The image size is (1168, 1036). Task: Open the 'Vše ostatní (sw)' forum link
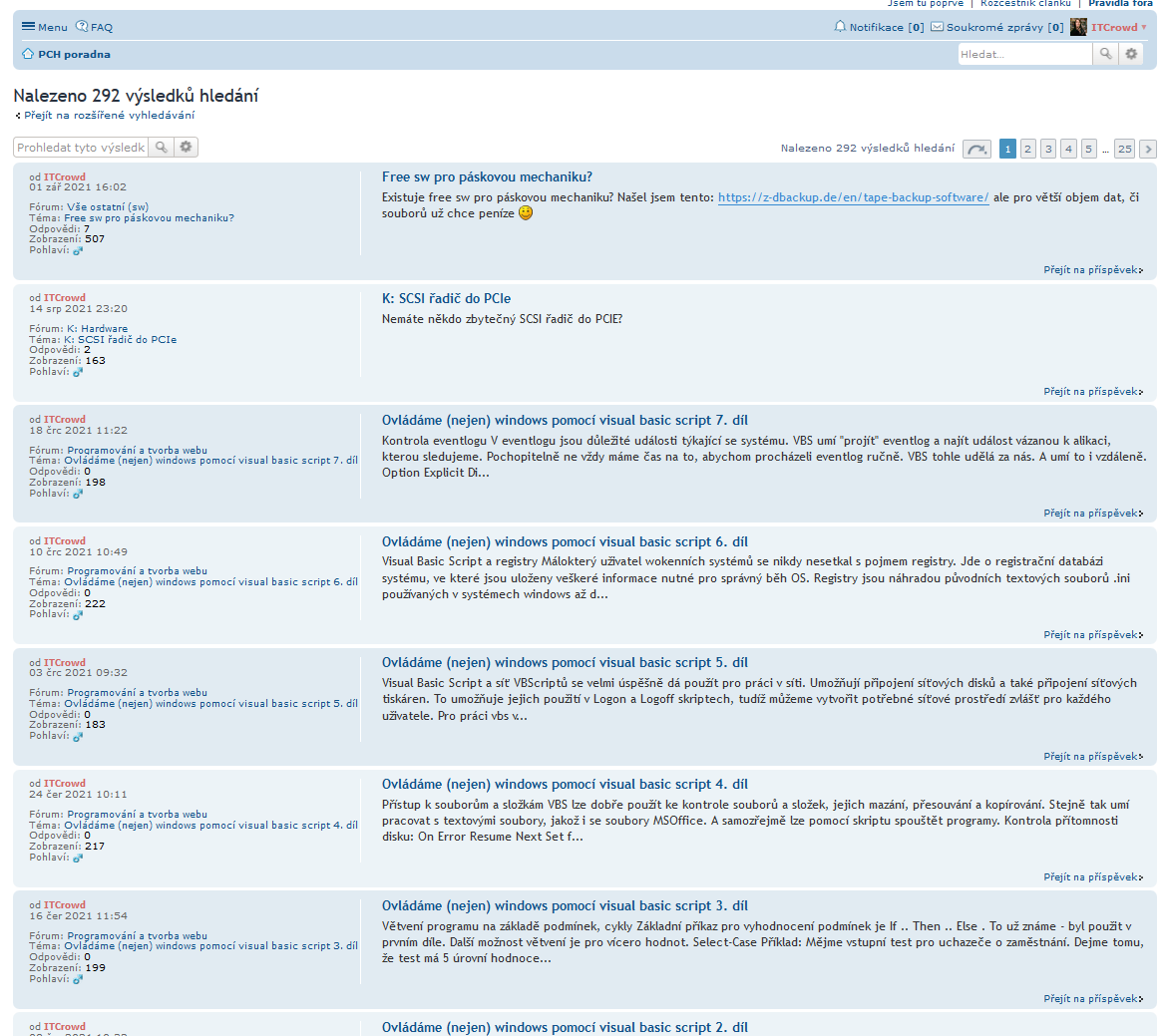pyautogui.click(x=108, y=207)
